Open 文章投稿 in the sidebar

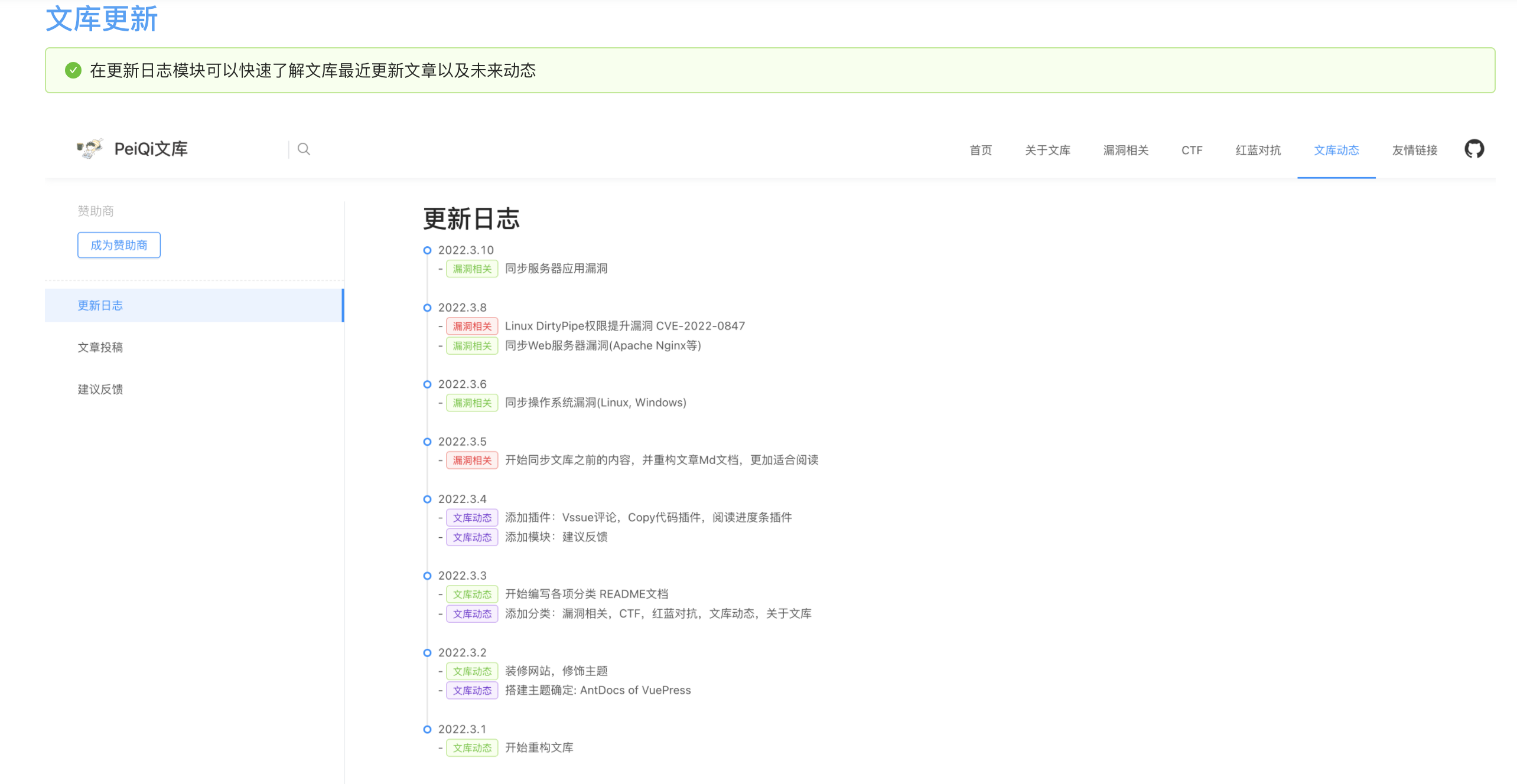100,347
